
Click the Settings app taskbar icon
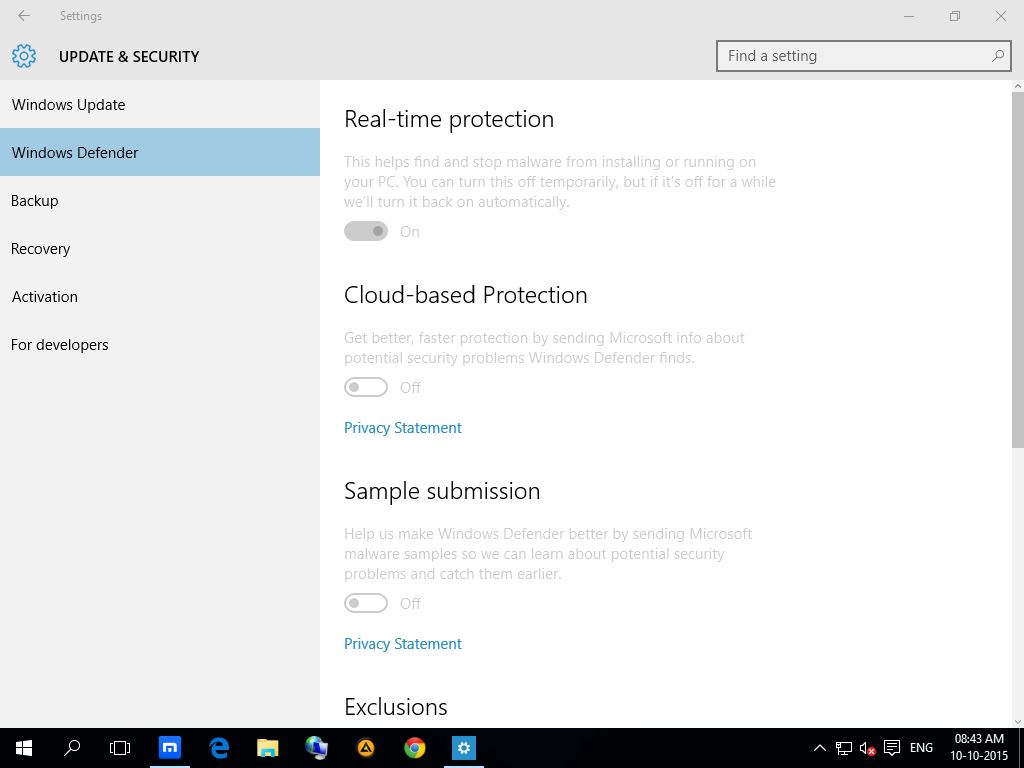pos(464,748)
